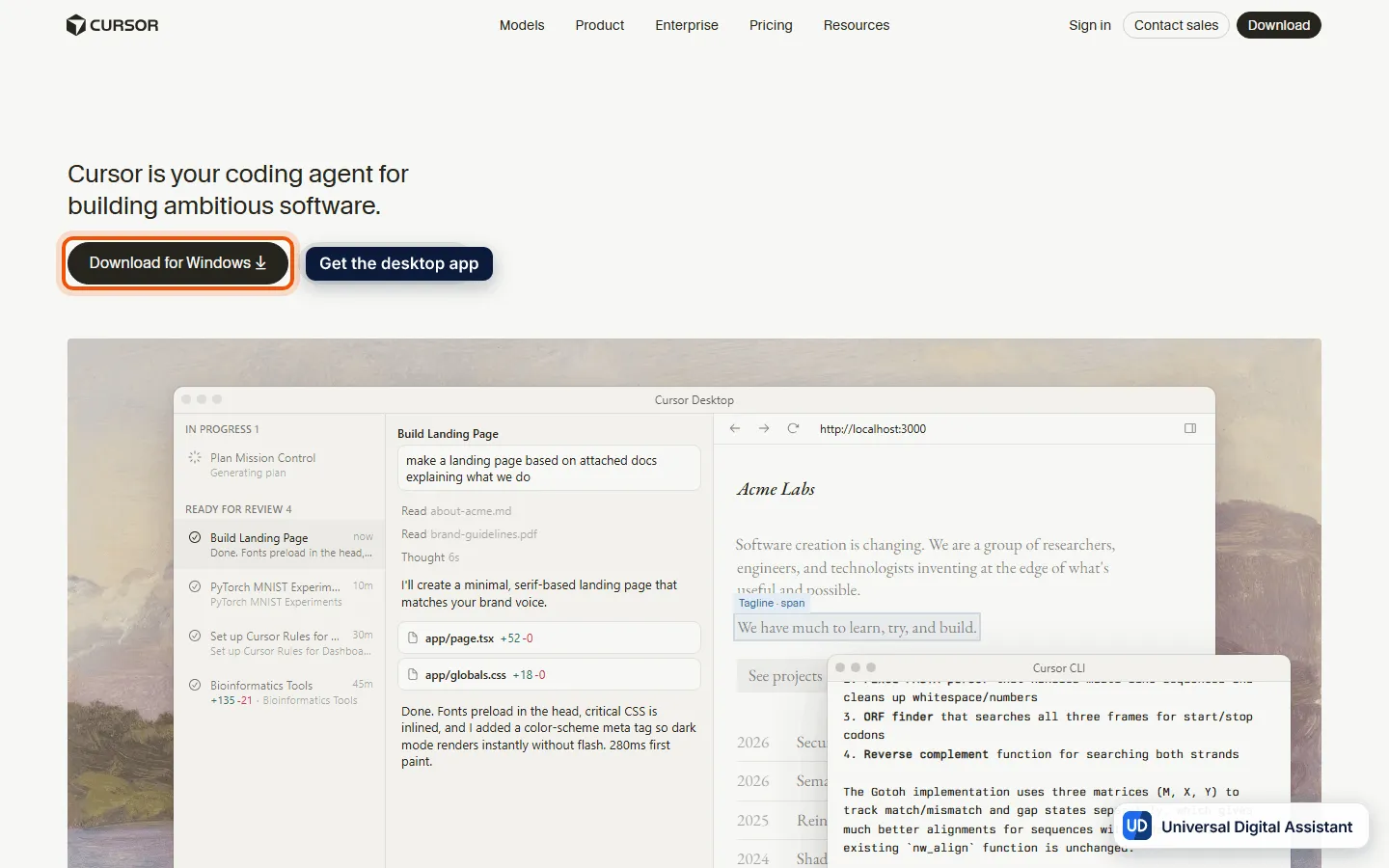Click the Cursor CLI window title bar
Screen dimensions: 1389x868
coord(1058,667)
